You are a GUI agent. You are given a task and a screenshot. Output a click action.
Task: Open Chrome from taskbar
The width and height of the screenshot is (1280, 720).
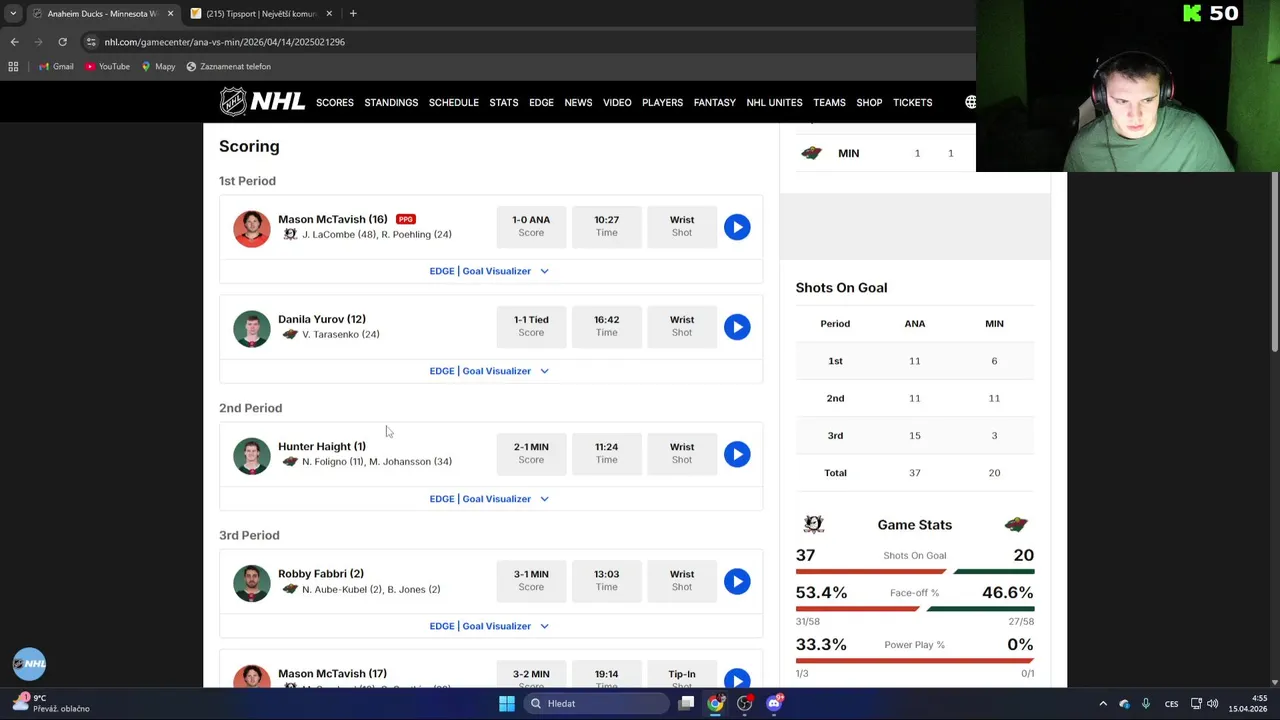click(716, 703)
